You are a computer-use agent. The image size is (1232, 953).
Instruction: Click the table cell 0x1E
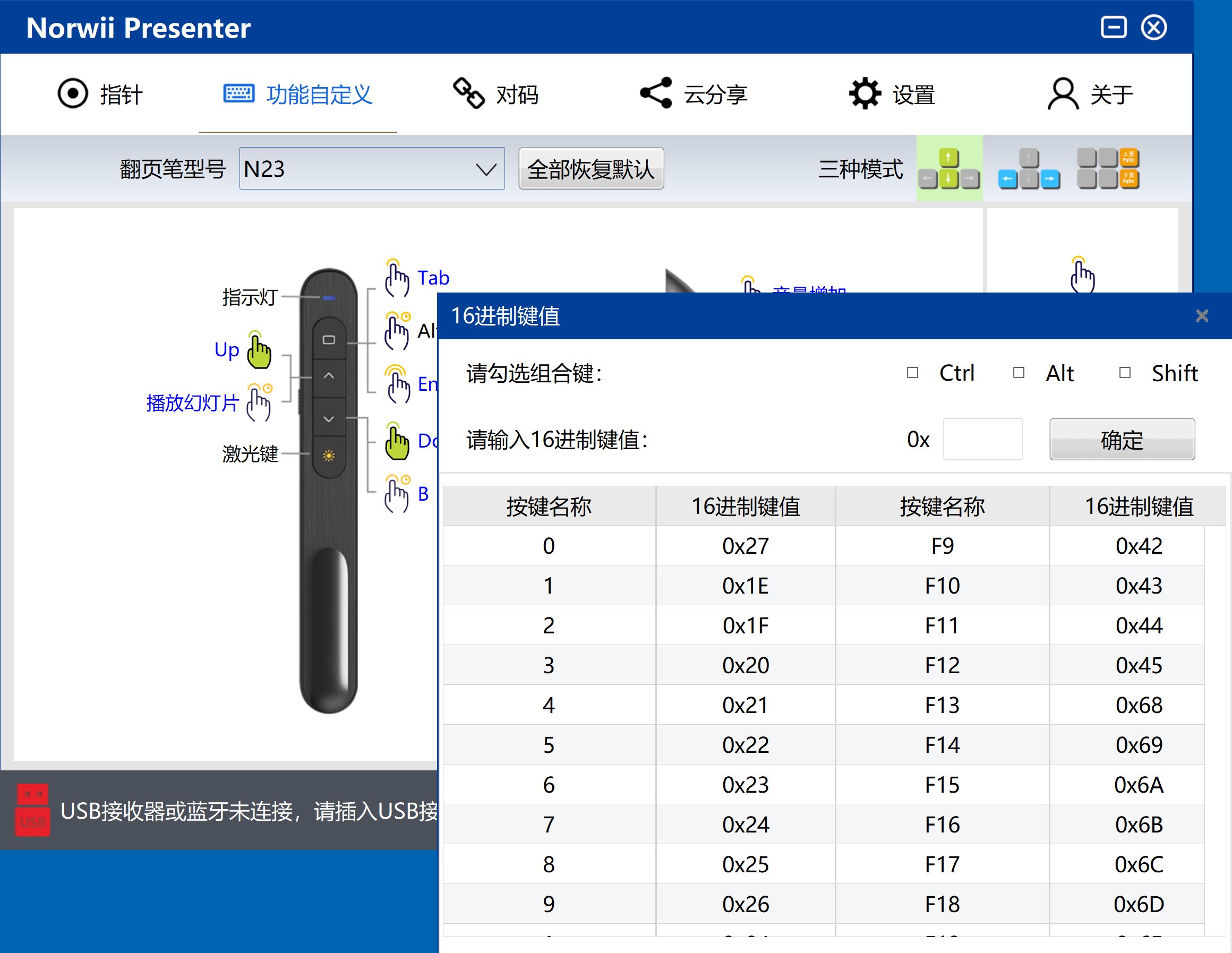click(x=746, y=585)
